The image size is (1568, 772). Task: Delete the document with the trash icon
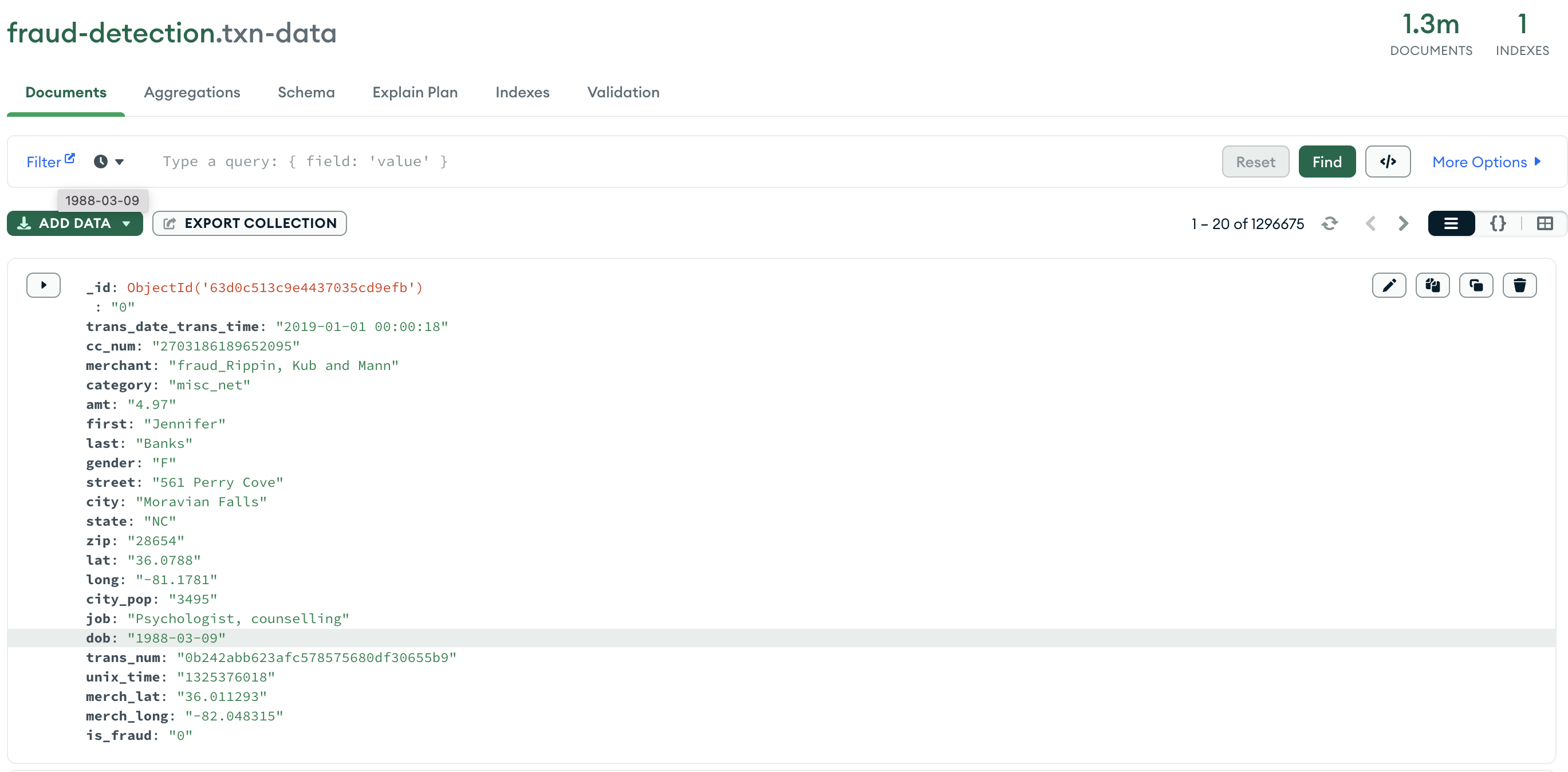tap(1519, 285)
